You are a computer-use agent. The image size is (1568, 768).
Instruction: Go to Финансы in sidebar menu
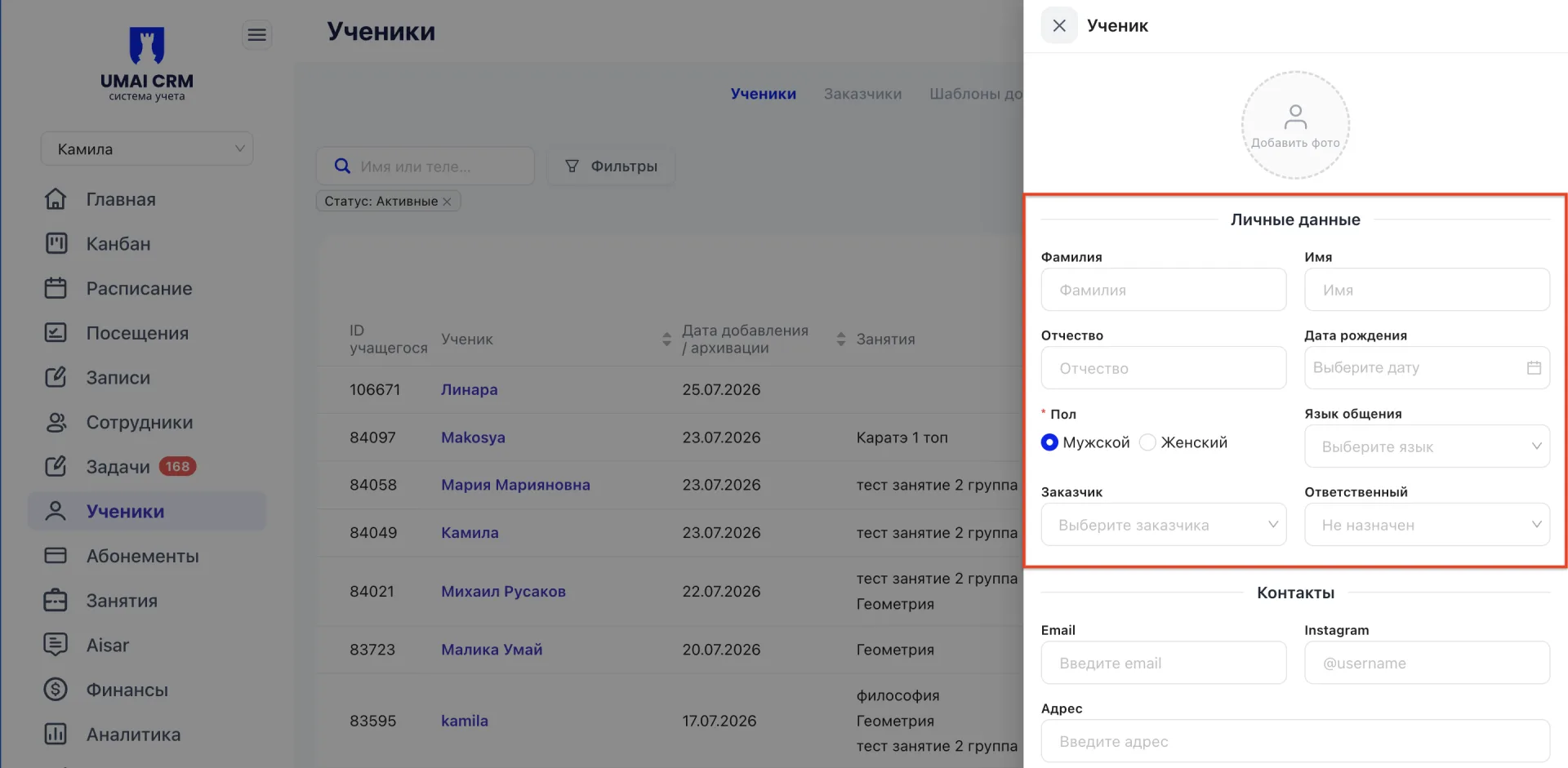127,690
